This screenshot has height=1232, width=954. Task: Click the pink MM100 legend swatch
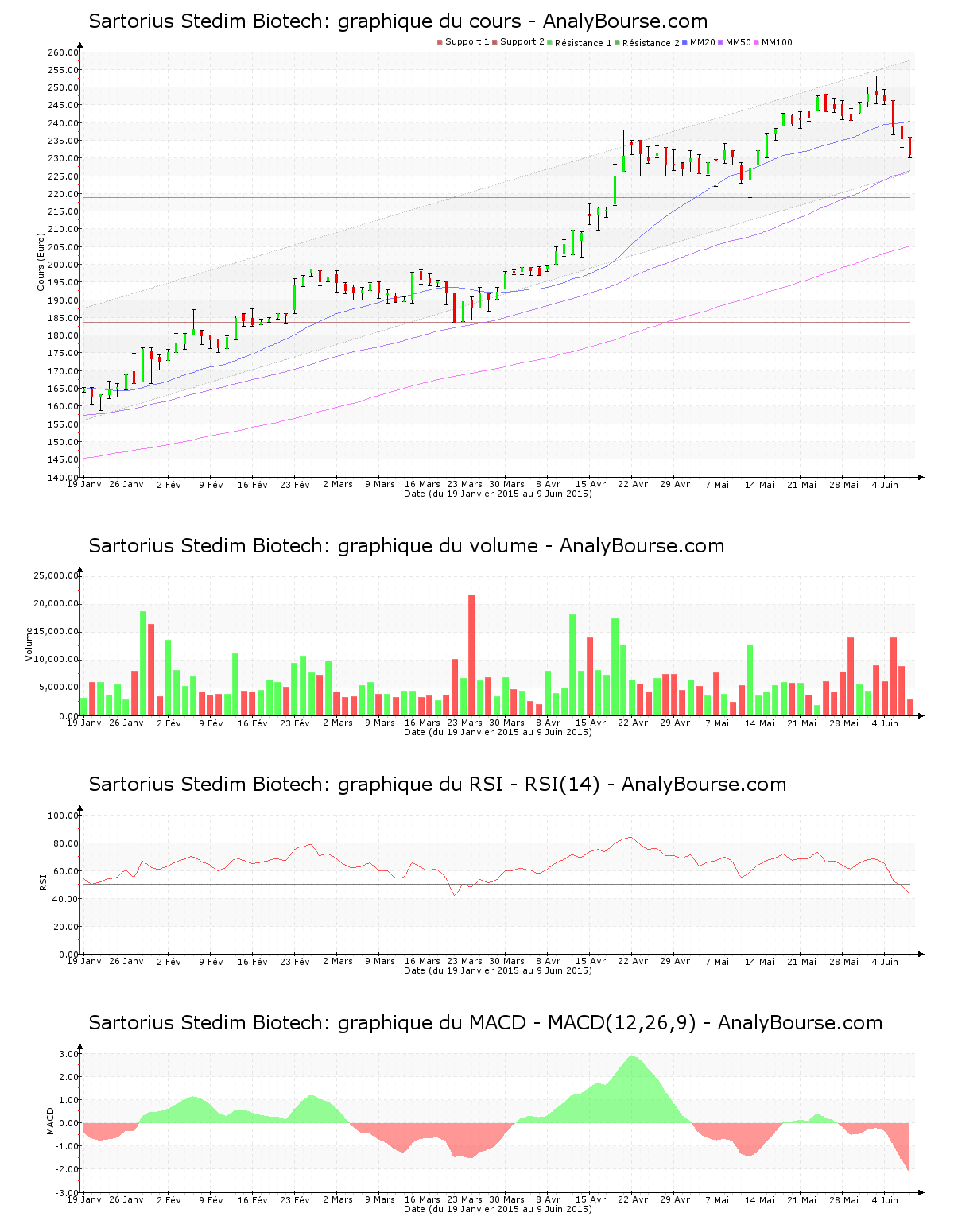(x=757, y=42)
